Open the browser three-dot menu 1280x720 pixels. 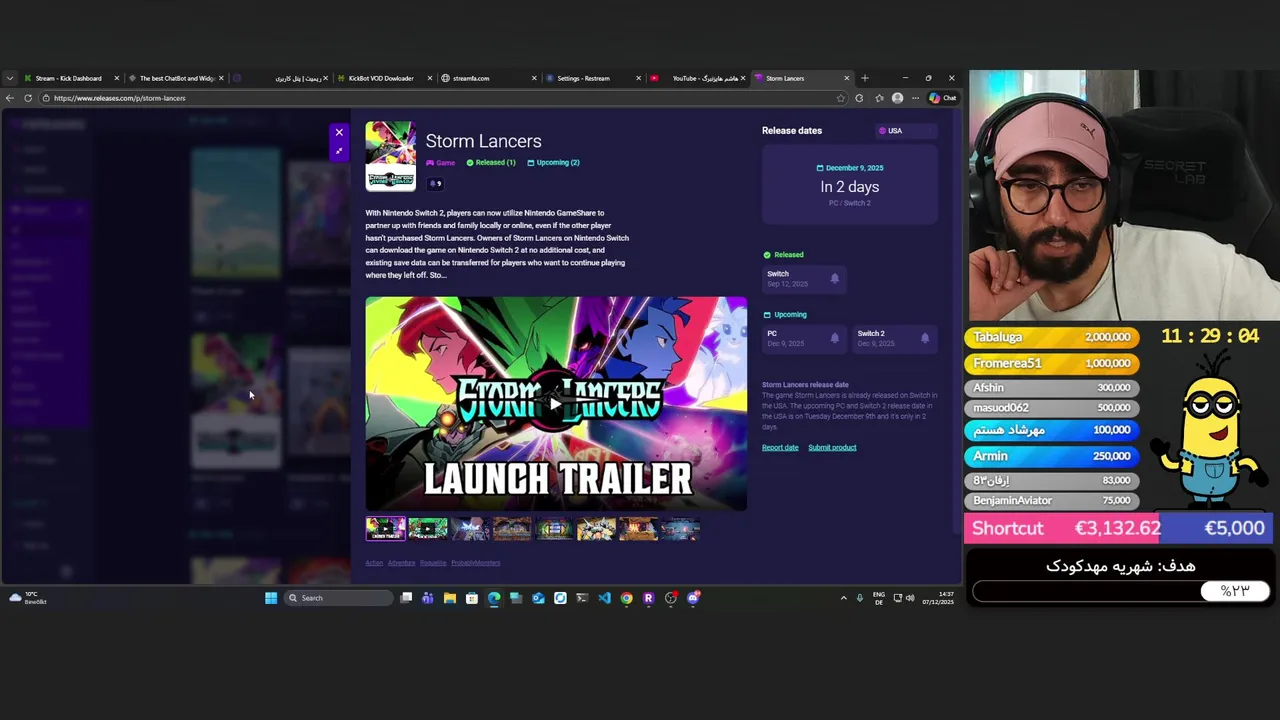click(915, 98)
